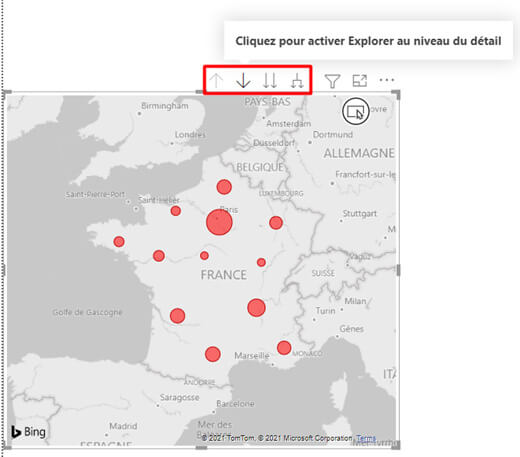Go to next hierarchy level double-arrow

click(270, 80)
